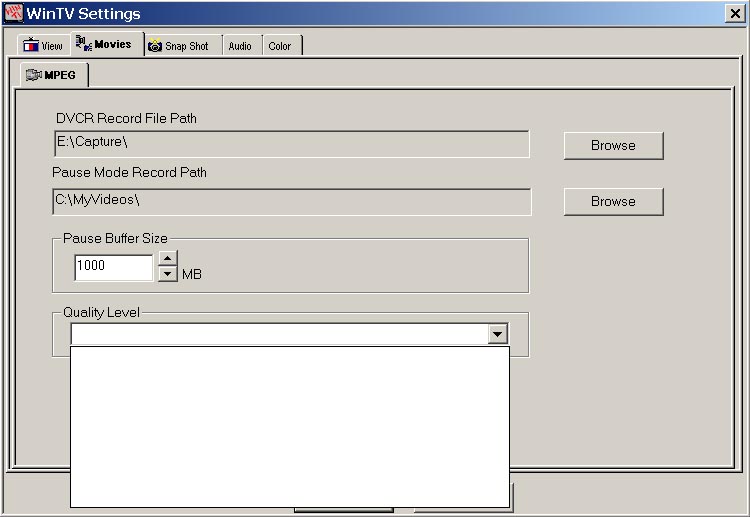Screen dimensions: 750x517
Task: Switch to the View tab
Action: (43, 46)
